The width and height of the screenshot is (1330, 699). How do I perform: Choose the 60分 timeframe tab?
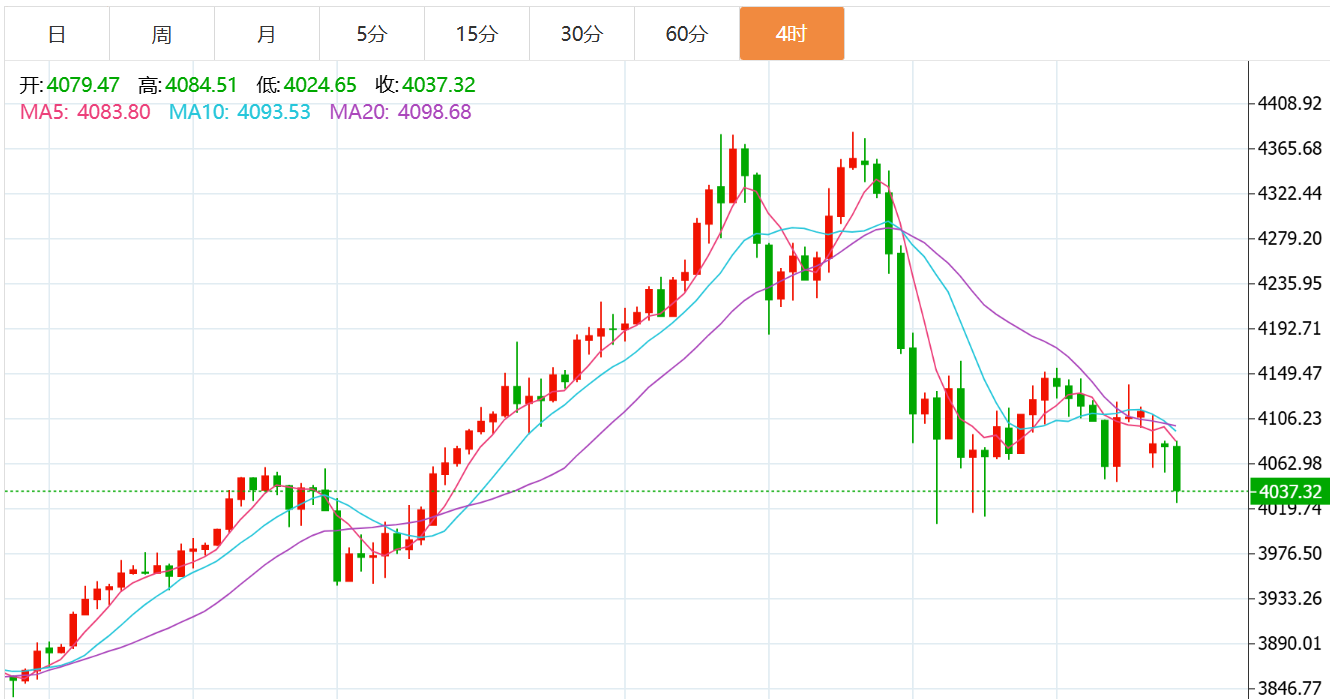(x=686, y=34)
